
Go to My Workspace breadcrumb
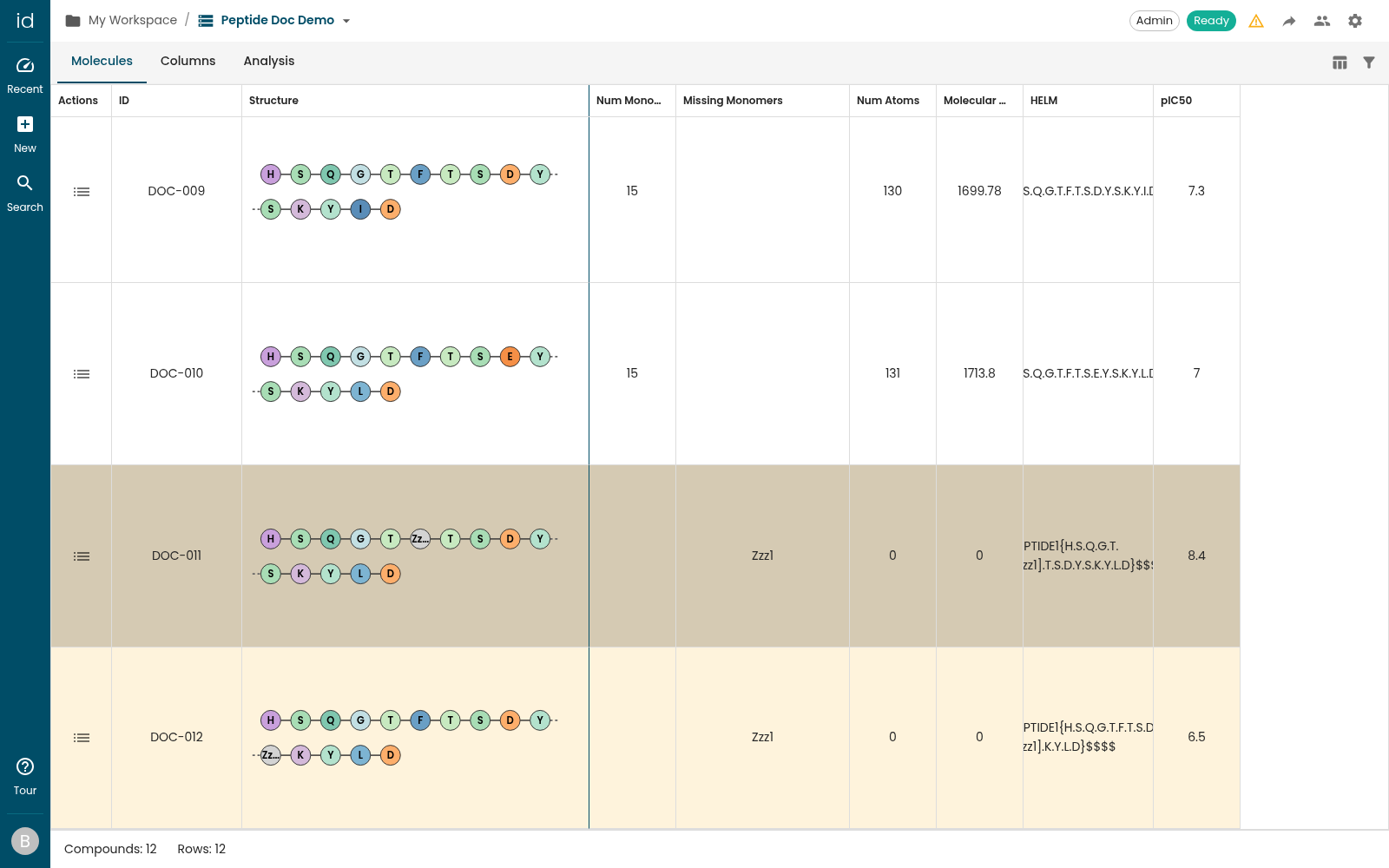[x=133, y=20]
